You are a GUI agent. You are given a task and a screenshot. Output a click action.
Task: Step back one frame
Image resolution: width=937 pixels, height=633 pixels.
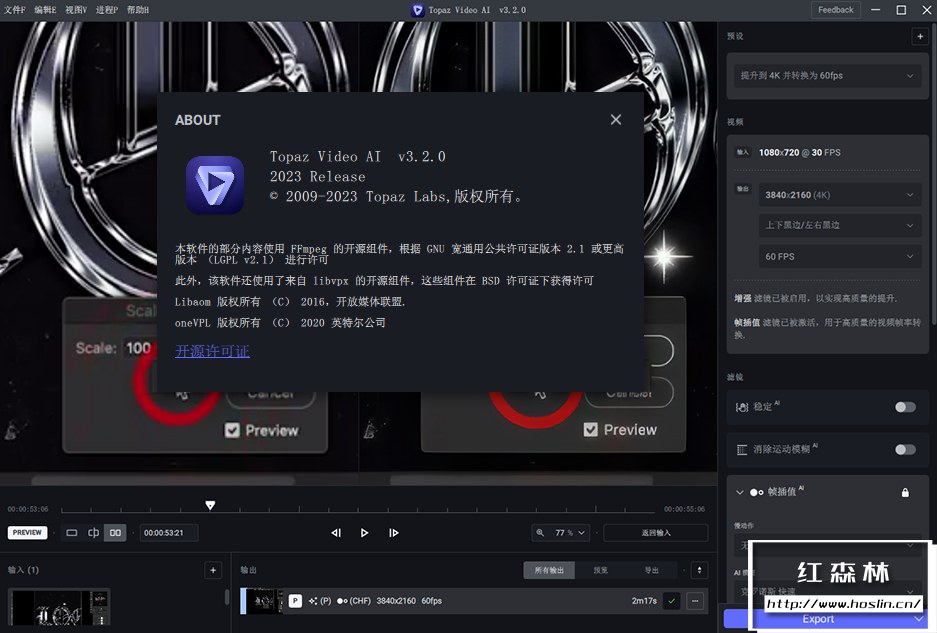[x=336, y=533]
